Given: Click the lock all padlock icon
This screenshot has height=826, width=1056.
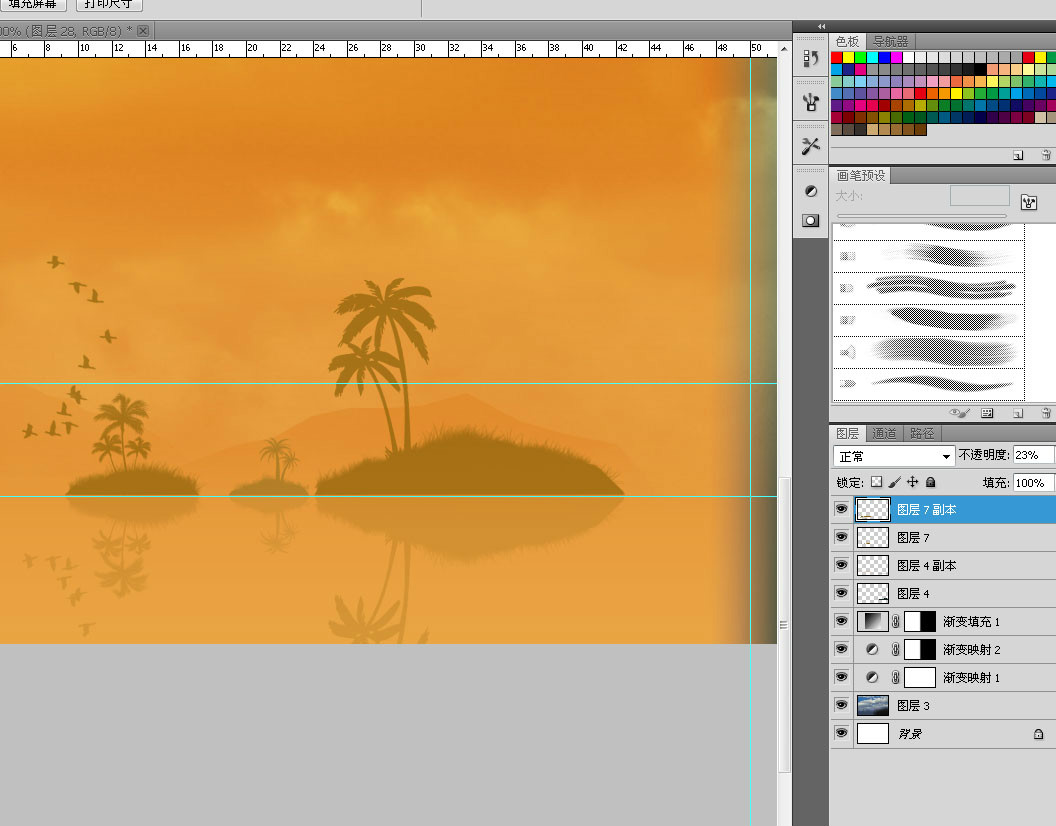Looking at the screenshot, I should tap(931, 482).
